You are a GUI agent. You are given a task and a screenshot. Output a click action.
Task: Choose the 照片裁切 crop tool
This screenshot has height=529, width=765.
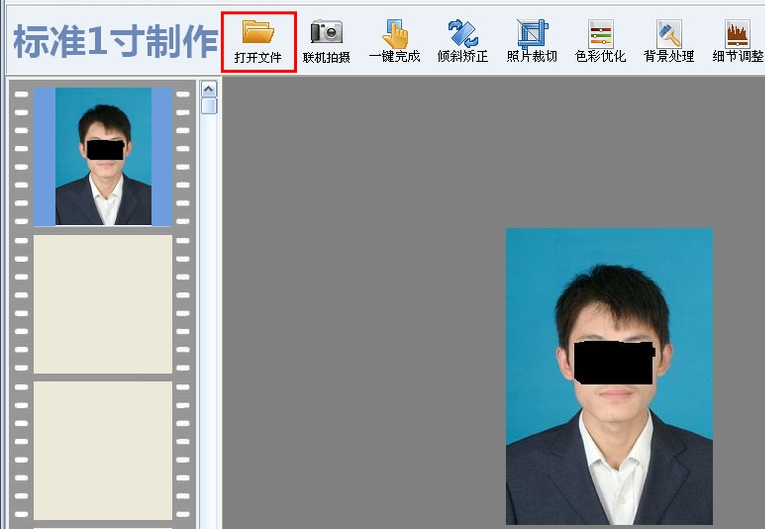[532, 42]
